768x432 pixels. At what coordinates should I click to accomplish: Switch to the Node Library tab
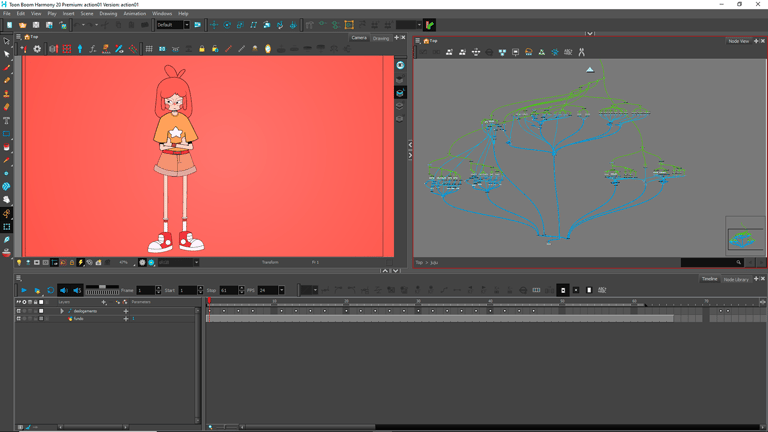736,279
